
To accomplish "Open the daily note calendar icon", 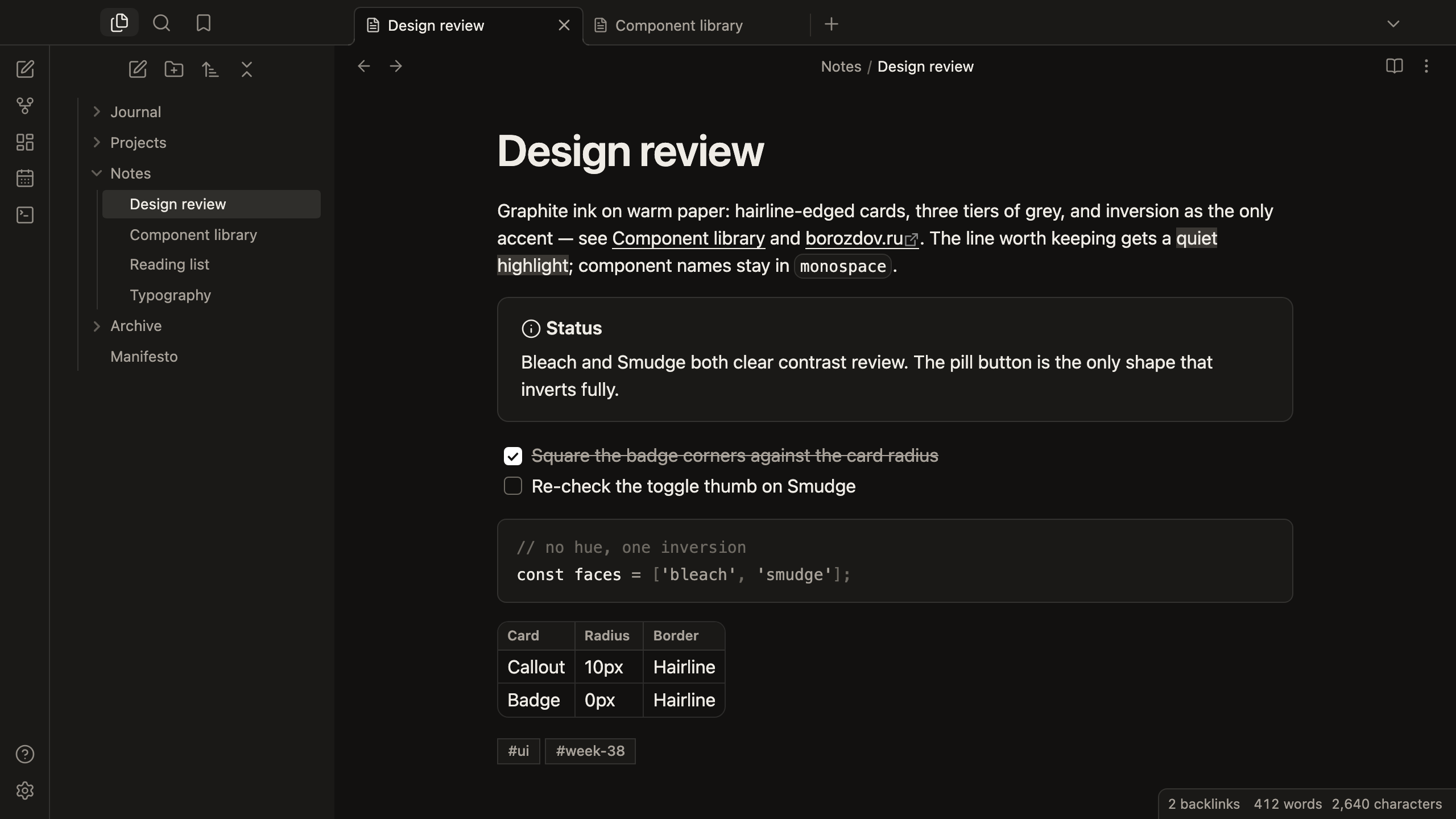I will pyautogui.click(x=25, y=179).
